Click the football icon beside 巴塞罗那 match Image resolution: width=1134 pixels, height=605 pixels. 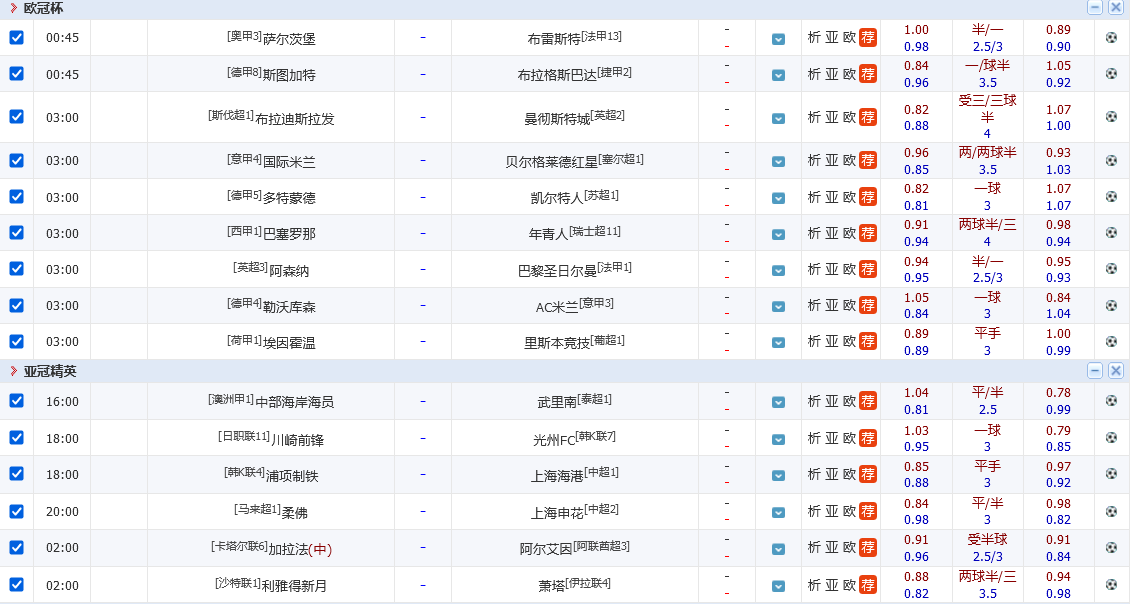1111,232
